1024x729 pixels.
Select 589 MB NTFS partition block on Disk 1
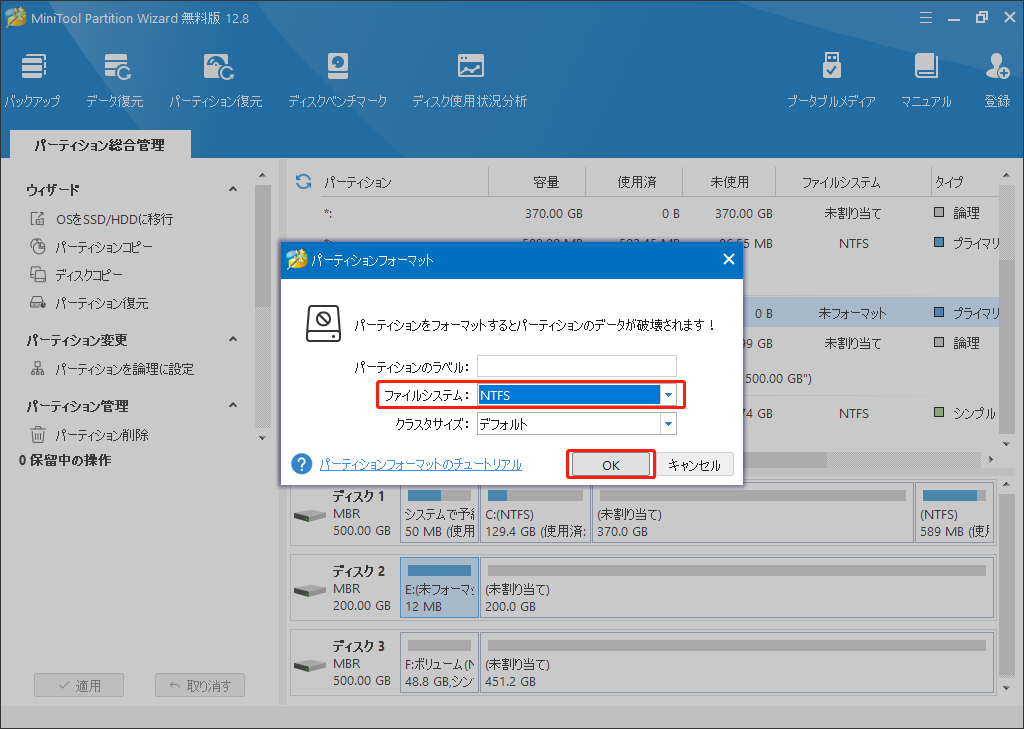click(x=954, y=513)
